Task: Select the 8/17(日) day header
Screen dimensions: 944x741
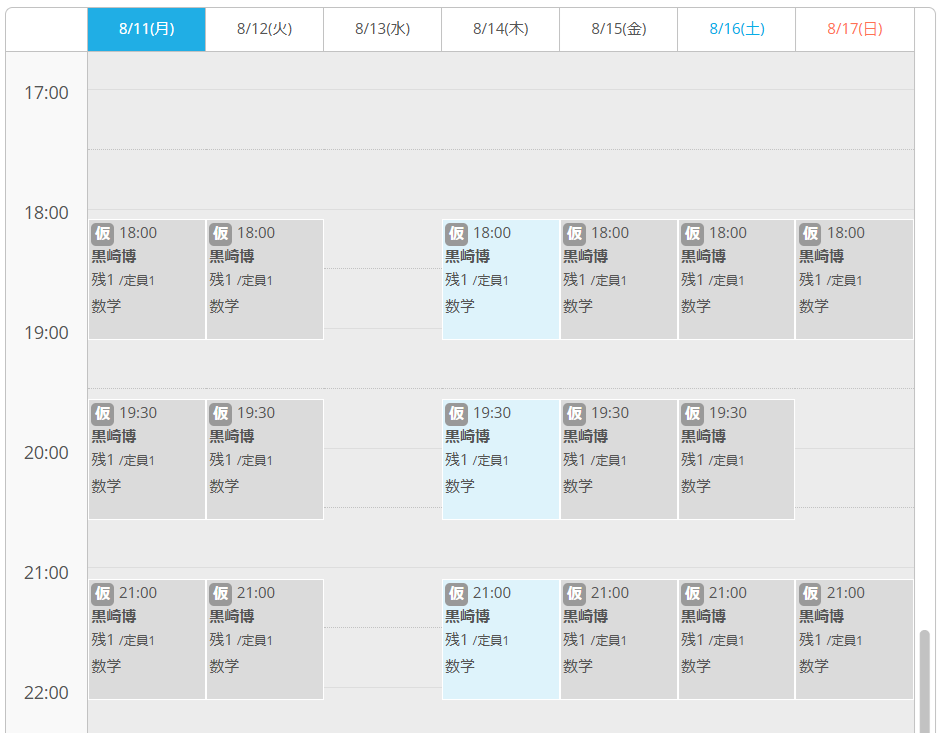Action: pos(854,29)
